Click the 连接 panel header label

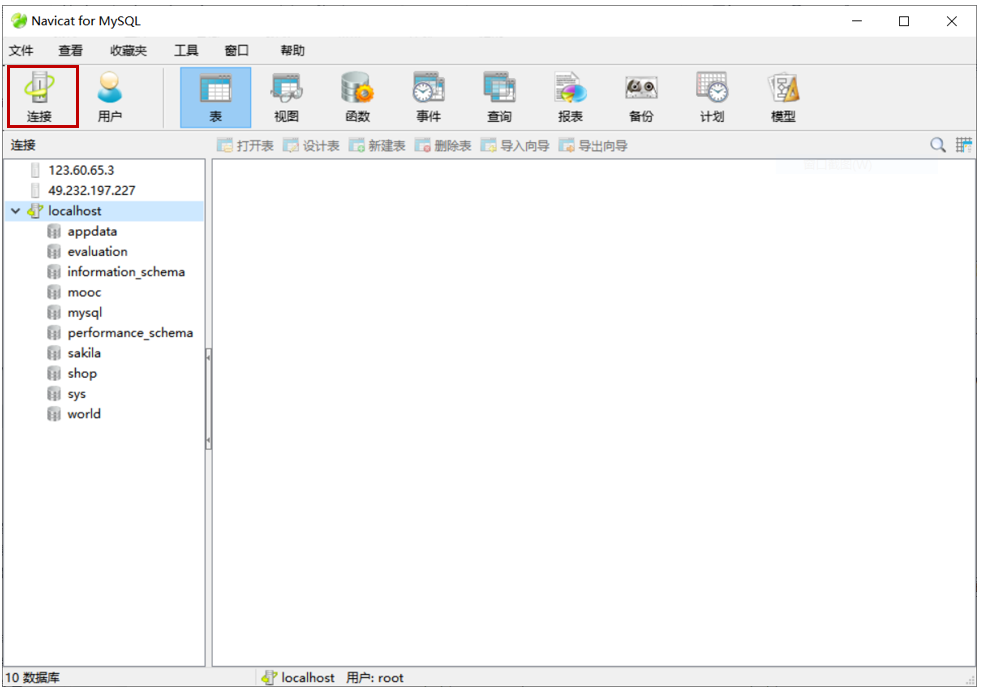point(23,145)
